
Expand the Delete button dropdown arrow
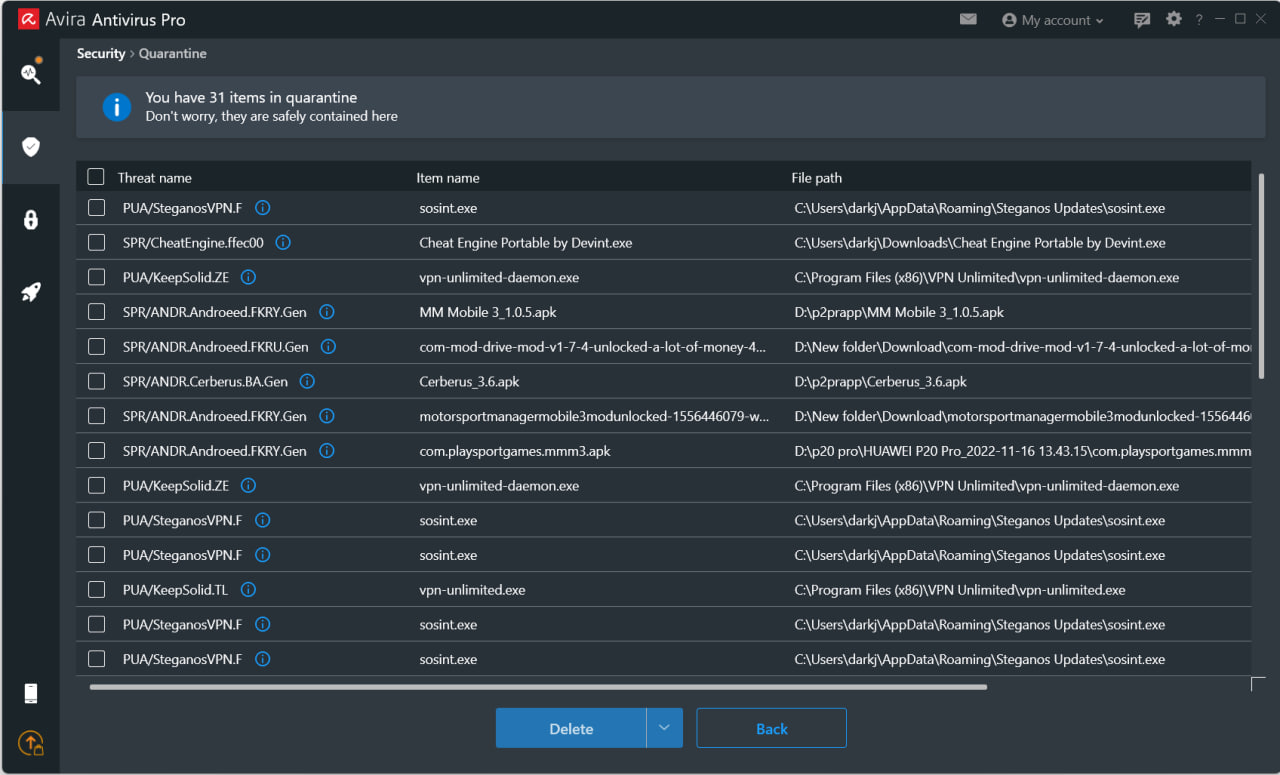tap(664, 728)
